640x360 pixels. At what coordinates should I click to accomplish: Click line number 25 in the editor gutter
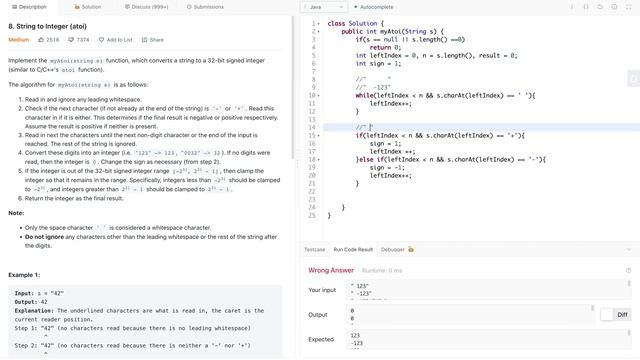pos(312,216)
